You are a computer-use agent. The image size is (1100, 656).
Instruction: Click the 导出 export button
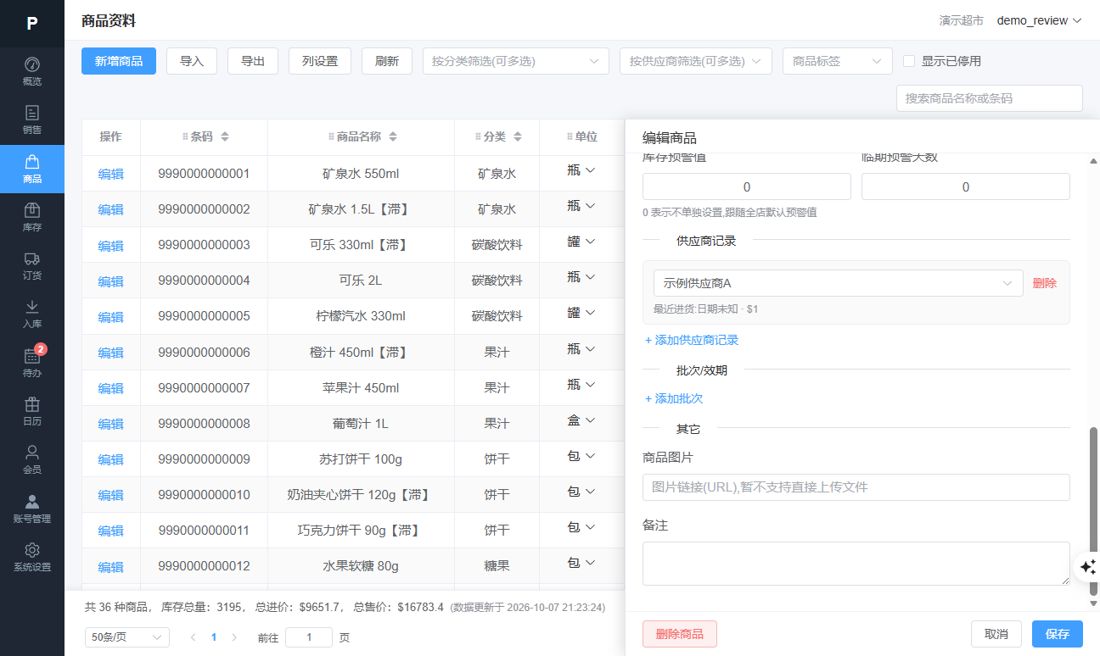pyautogui.click(x=253, y=61)
